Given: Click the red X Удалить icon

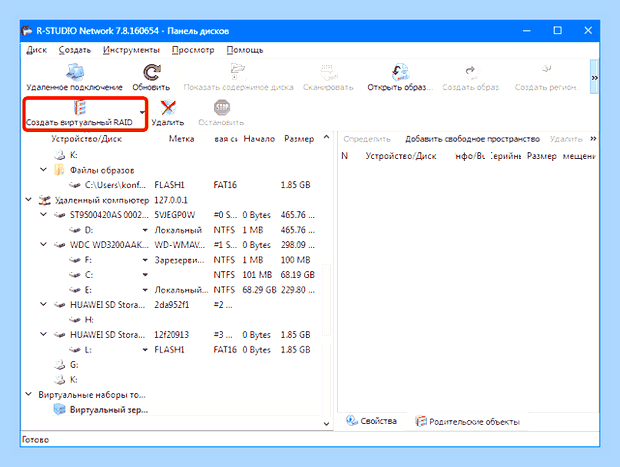Looking at the screenshot, I should point(168,108).
